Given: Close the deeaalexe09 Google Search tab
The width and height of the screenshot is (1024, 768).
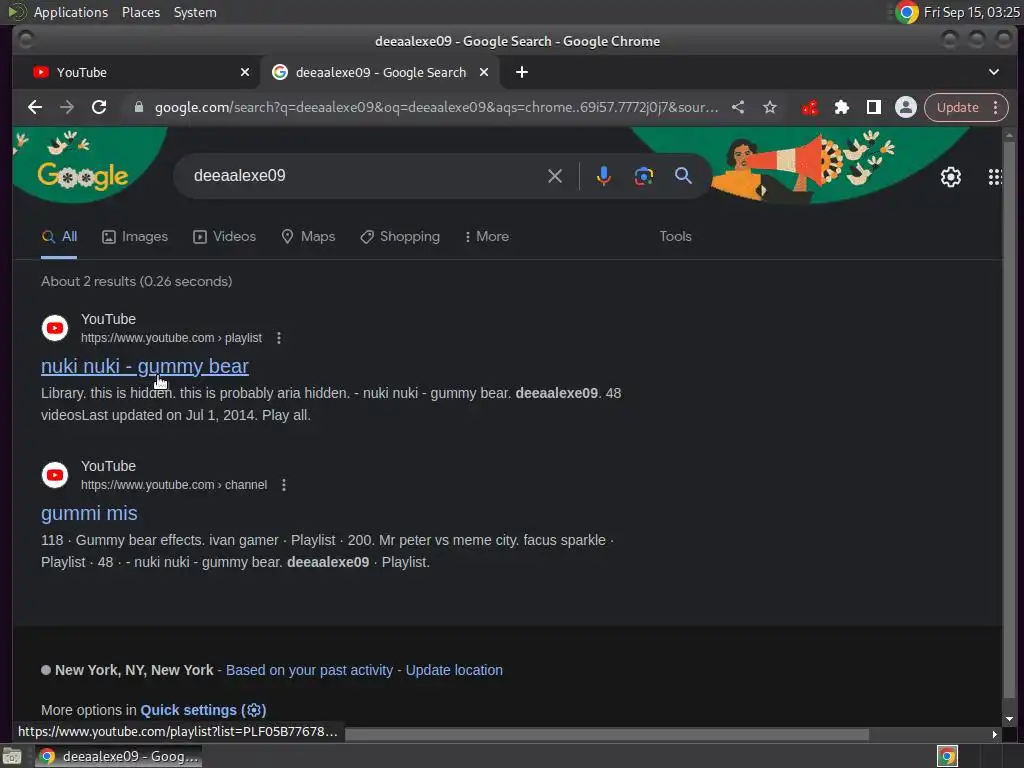Looking at the screenshot, I should [x=484, y=72].
